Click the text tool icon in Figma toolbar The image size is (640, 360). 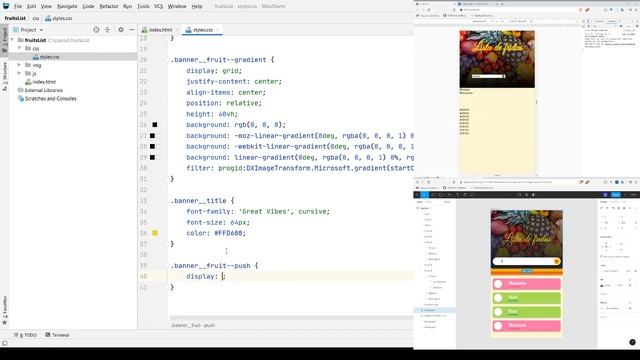458,195
